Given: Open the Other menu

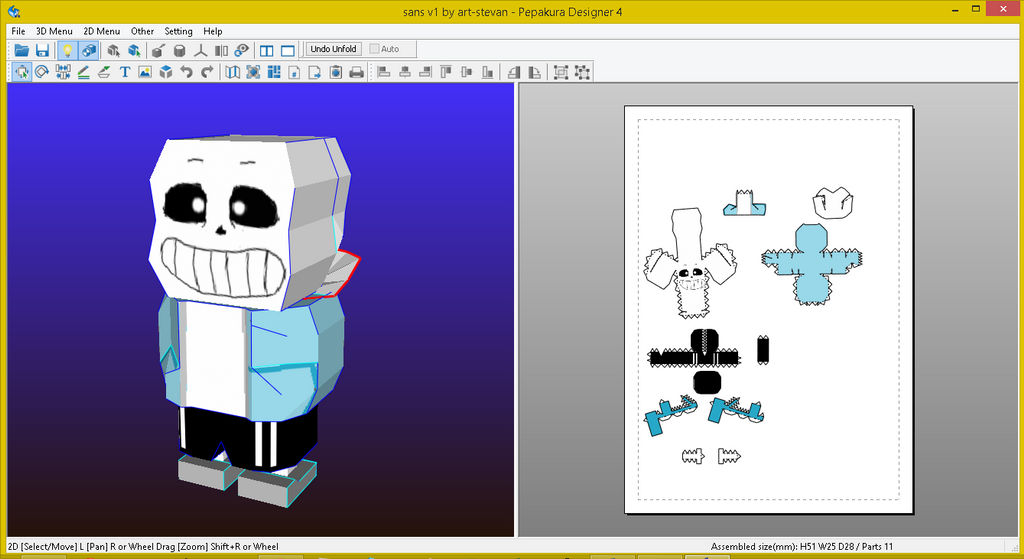Looking at the screenshot, I should pyautogui.click(x=142, y=31).
